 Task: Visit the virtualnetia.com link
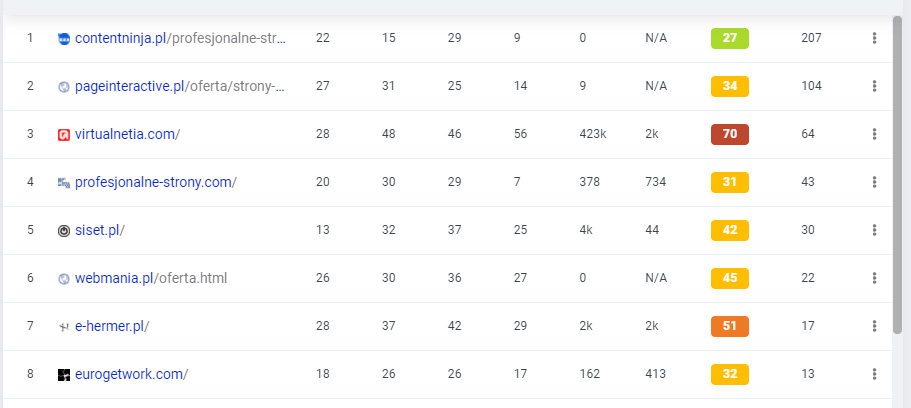tap(127, 134)
